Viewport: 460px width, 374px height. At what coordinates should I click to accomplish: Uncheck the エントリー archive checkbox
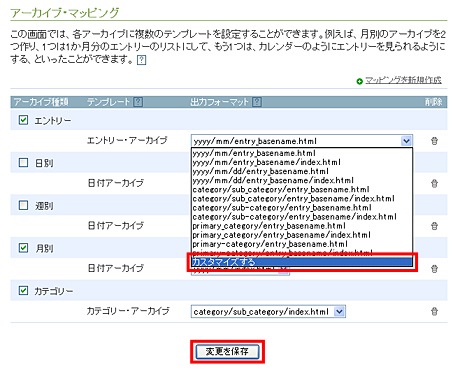point(23,120)
